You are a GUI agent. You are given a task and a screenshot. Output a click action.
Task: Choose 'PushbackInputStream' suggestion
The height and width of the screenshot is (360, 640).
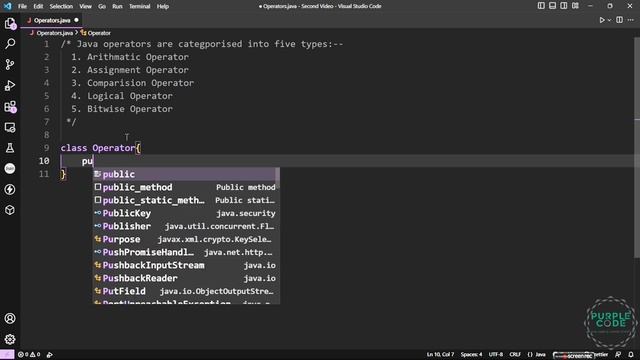184,265
